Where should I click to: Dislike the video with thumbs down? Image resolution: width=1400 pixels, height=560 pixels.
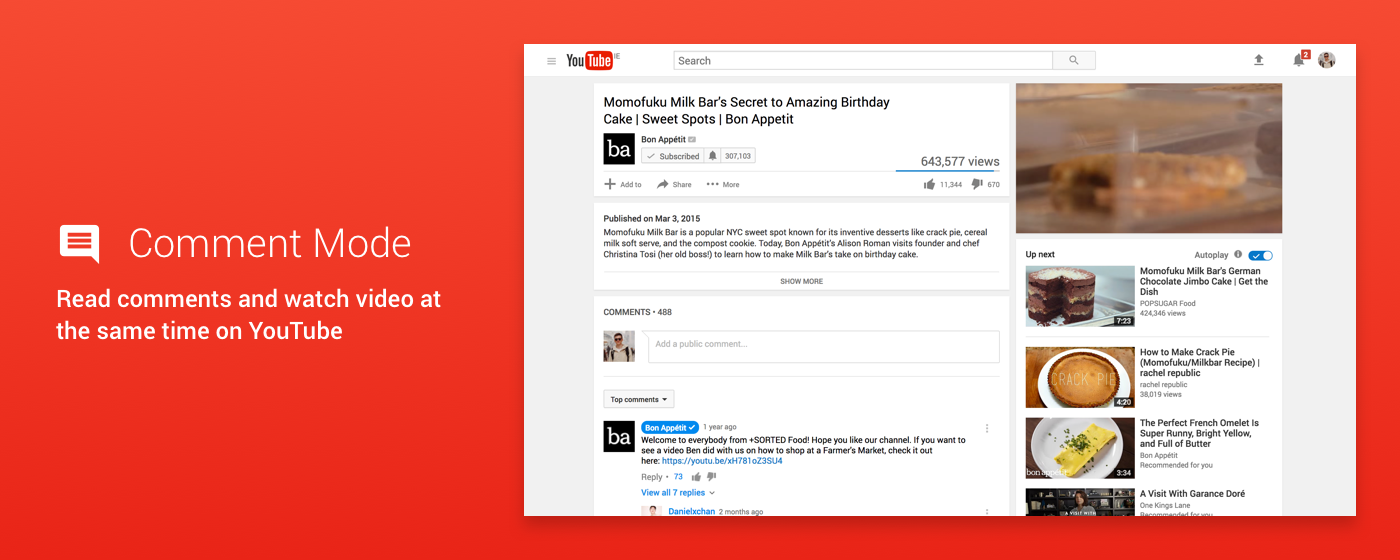click(978, 184)
